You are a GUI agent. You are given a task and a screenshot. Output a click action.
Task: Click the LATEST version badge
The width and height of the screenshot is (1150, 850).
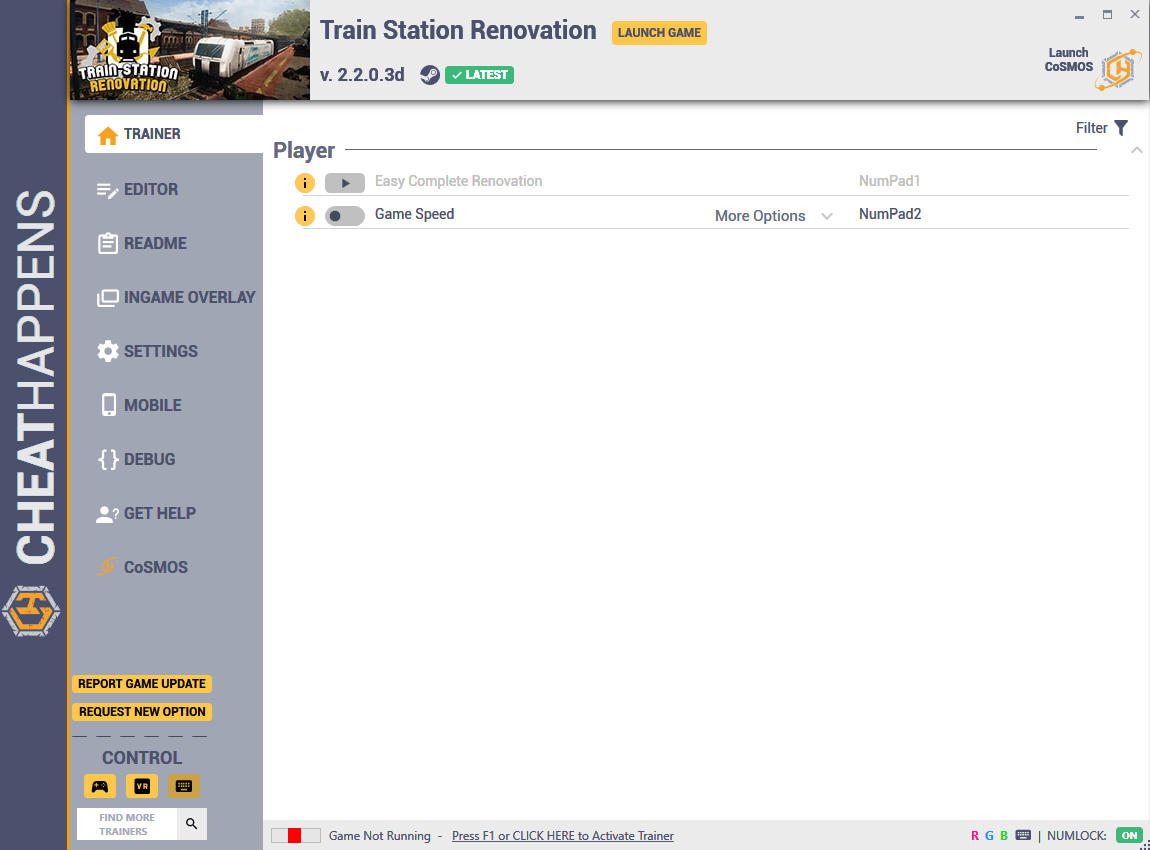coord(480,75)
